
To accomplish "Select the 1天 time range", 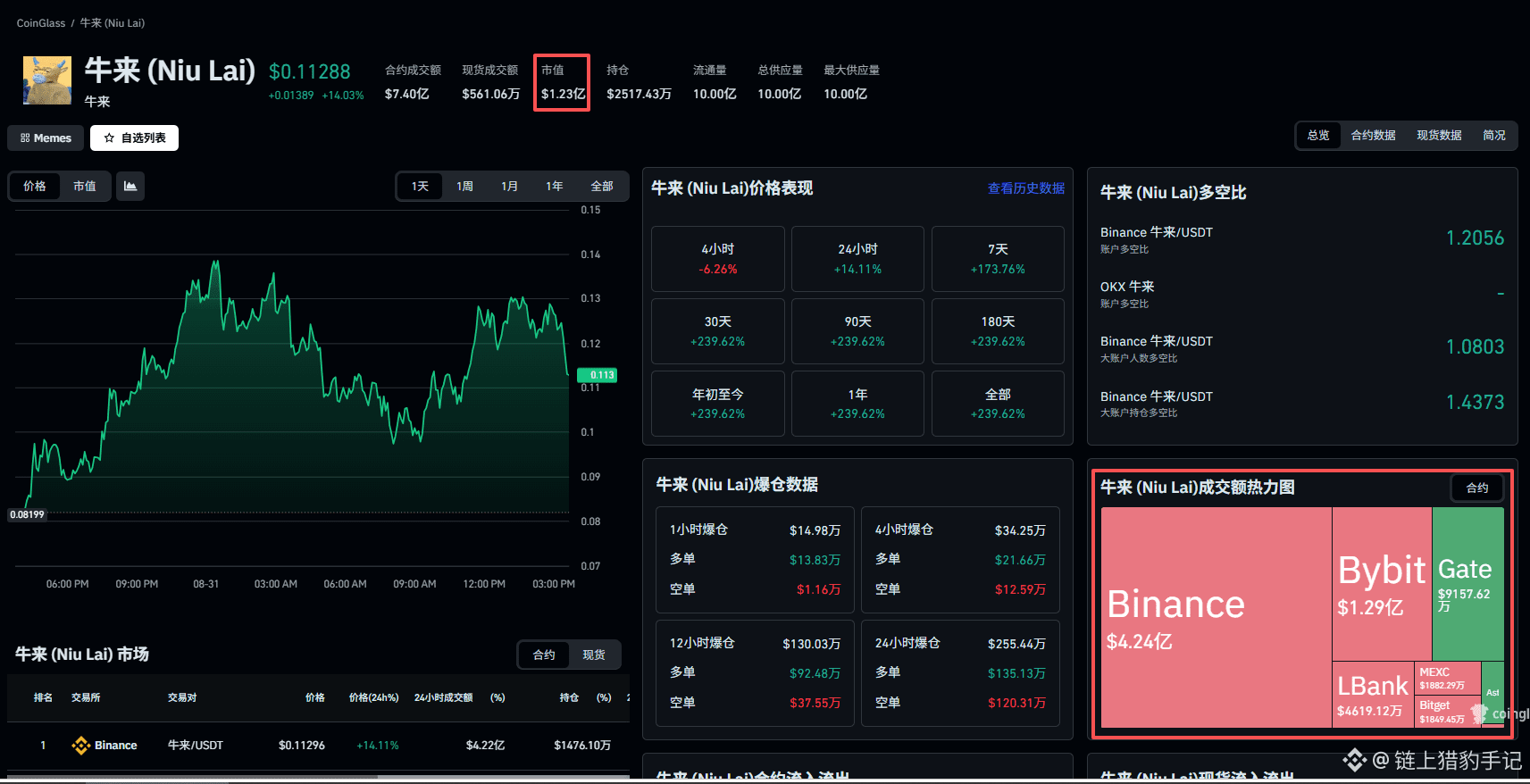I will [x=420, y=186].
